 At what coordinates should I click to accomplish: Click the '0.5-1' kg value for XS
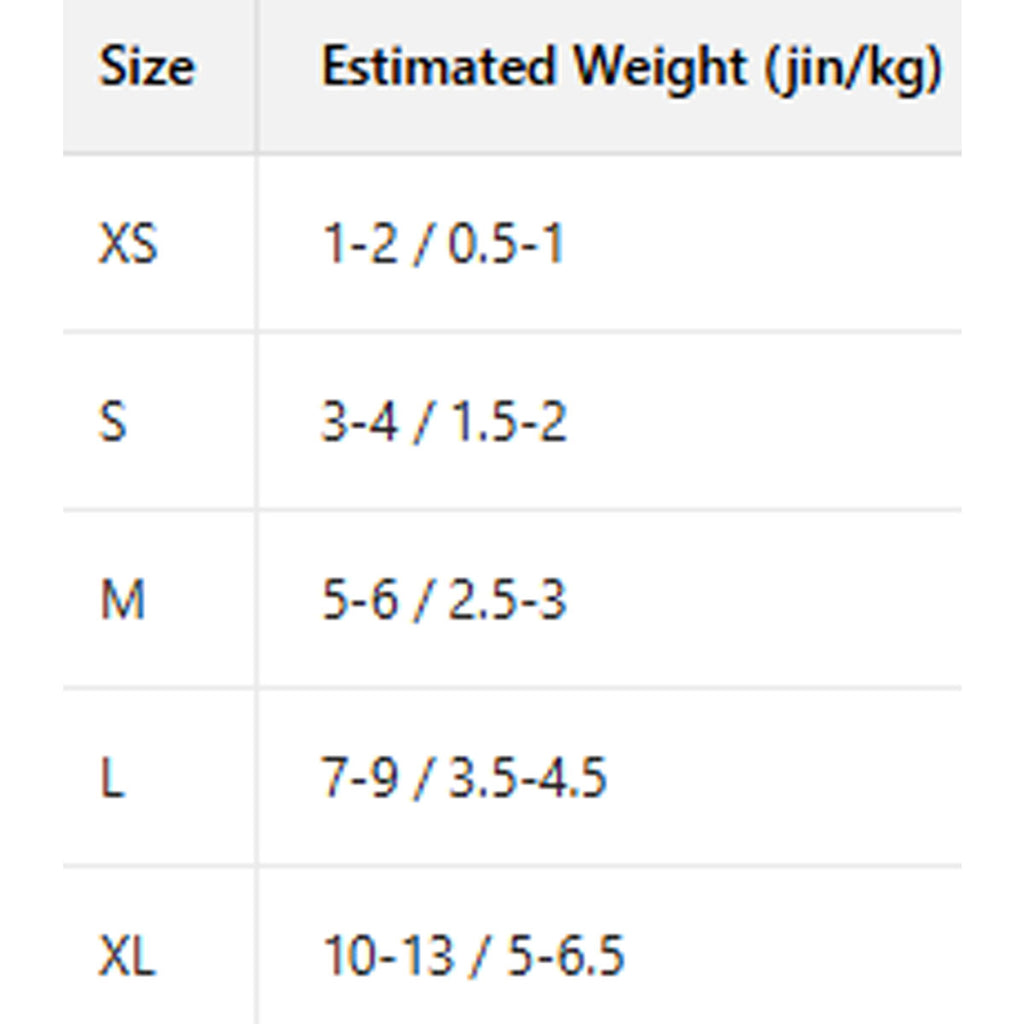point(506,244)
